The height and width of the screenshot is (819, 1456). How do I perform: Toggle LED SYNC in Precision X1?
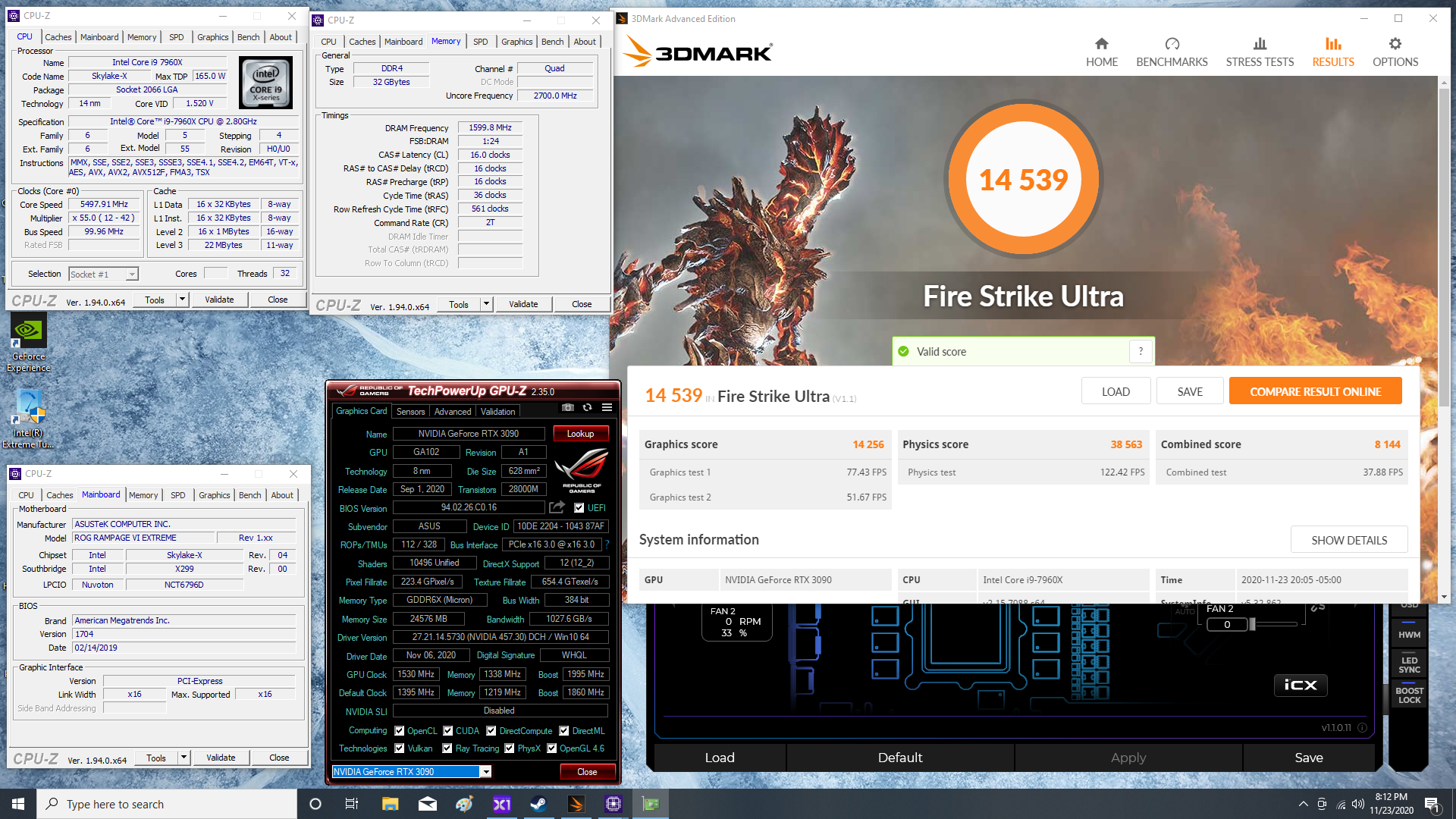(1409, 664)
